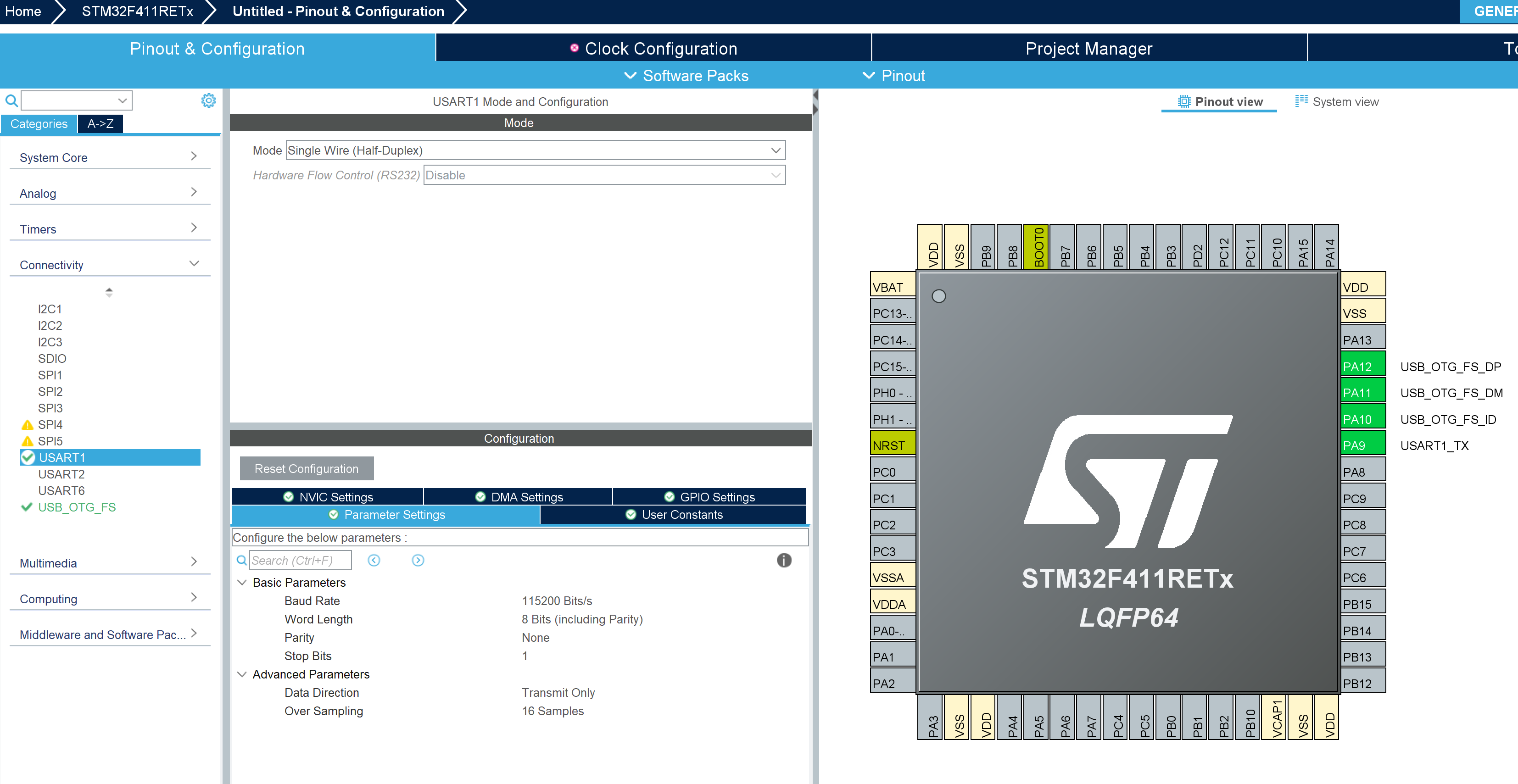The width and height of the screenshot is (1518, 784).
Task: Click the info icon in Parameter Settings
Action: 784,560
